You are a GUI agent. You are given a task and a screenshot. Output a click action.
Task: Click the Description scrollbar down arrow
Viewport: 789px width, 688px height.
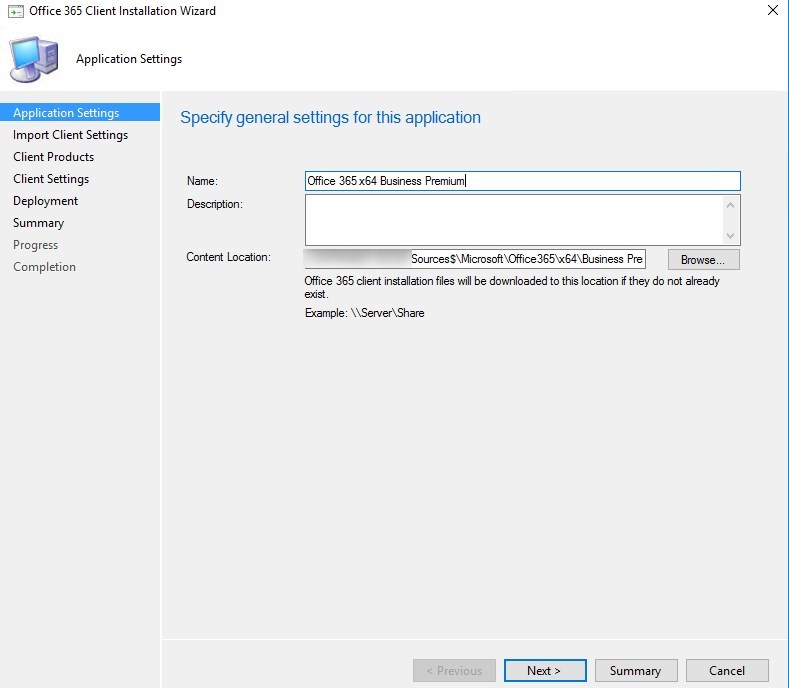(731, 236)
